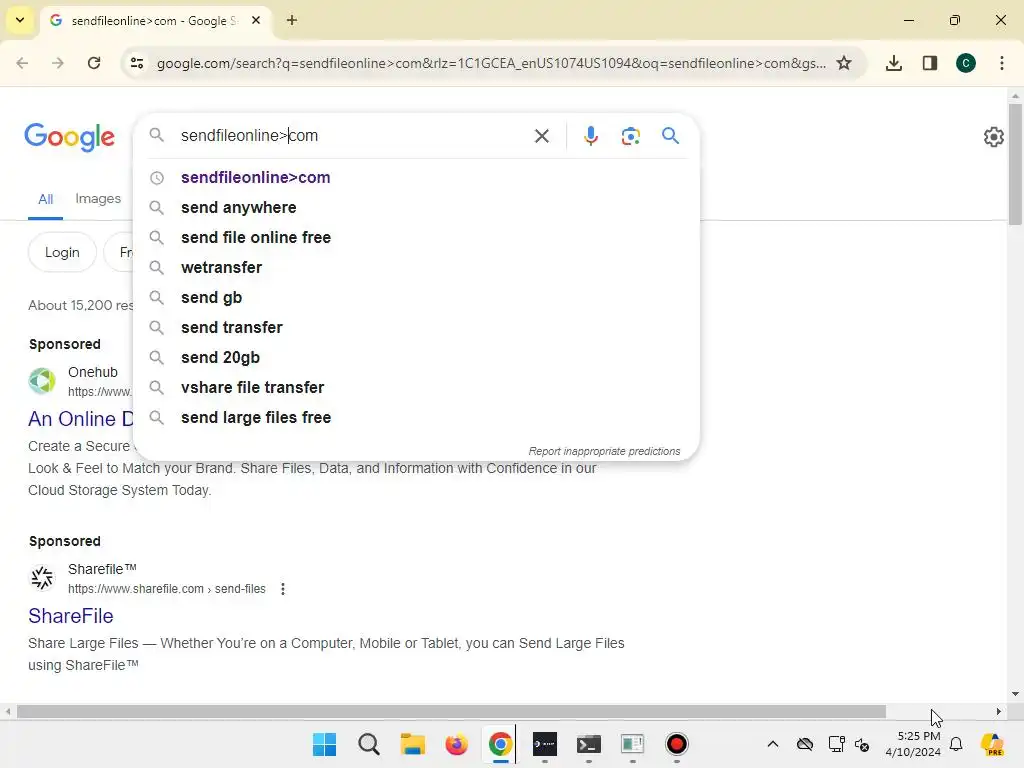Open the terminal app in taskbar
This screenshot has width=1024, height=768.
click(588, 744)
